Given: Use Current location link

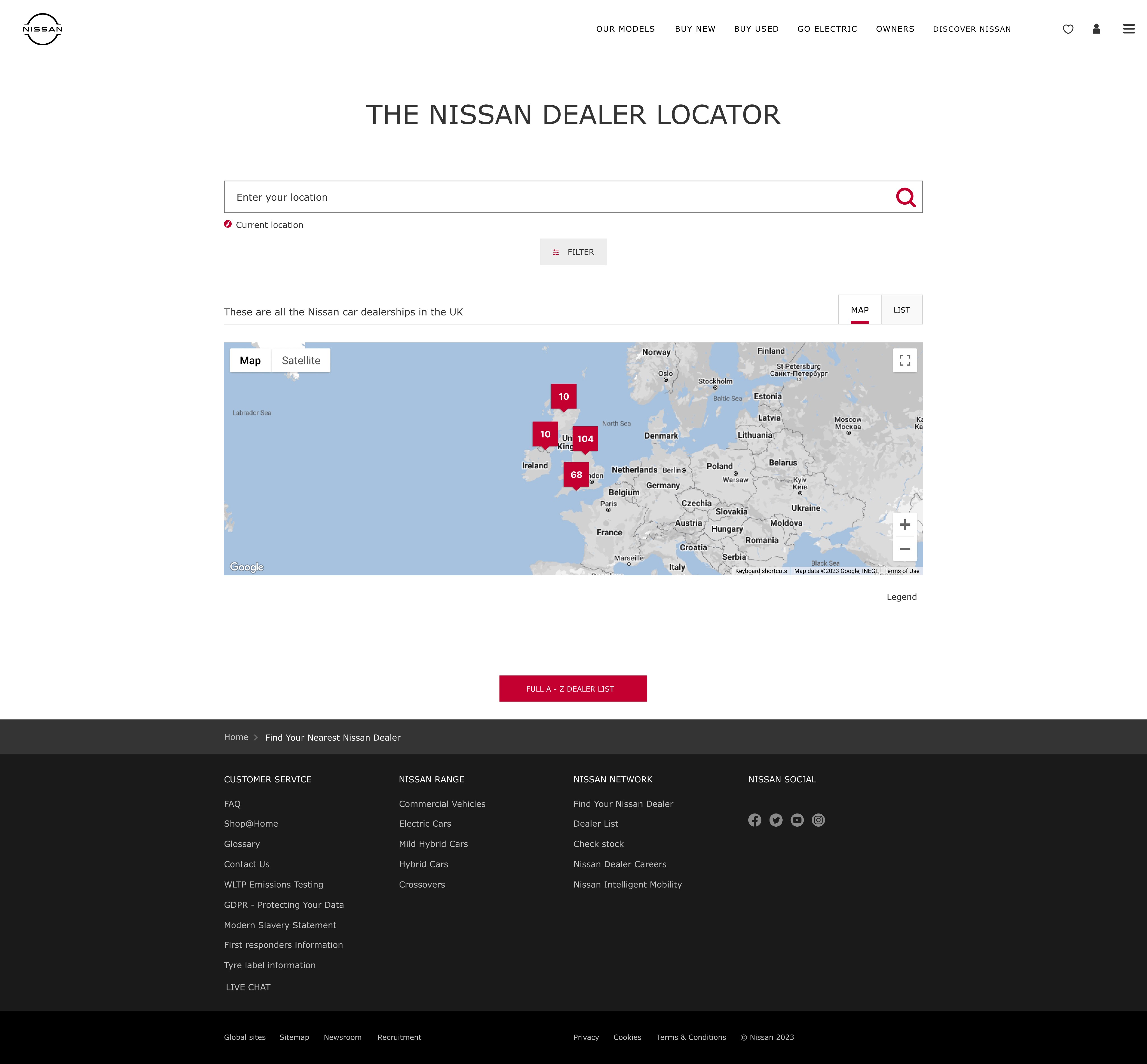Looking at the screenshot, I should [x=269, y=225].
